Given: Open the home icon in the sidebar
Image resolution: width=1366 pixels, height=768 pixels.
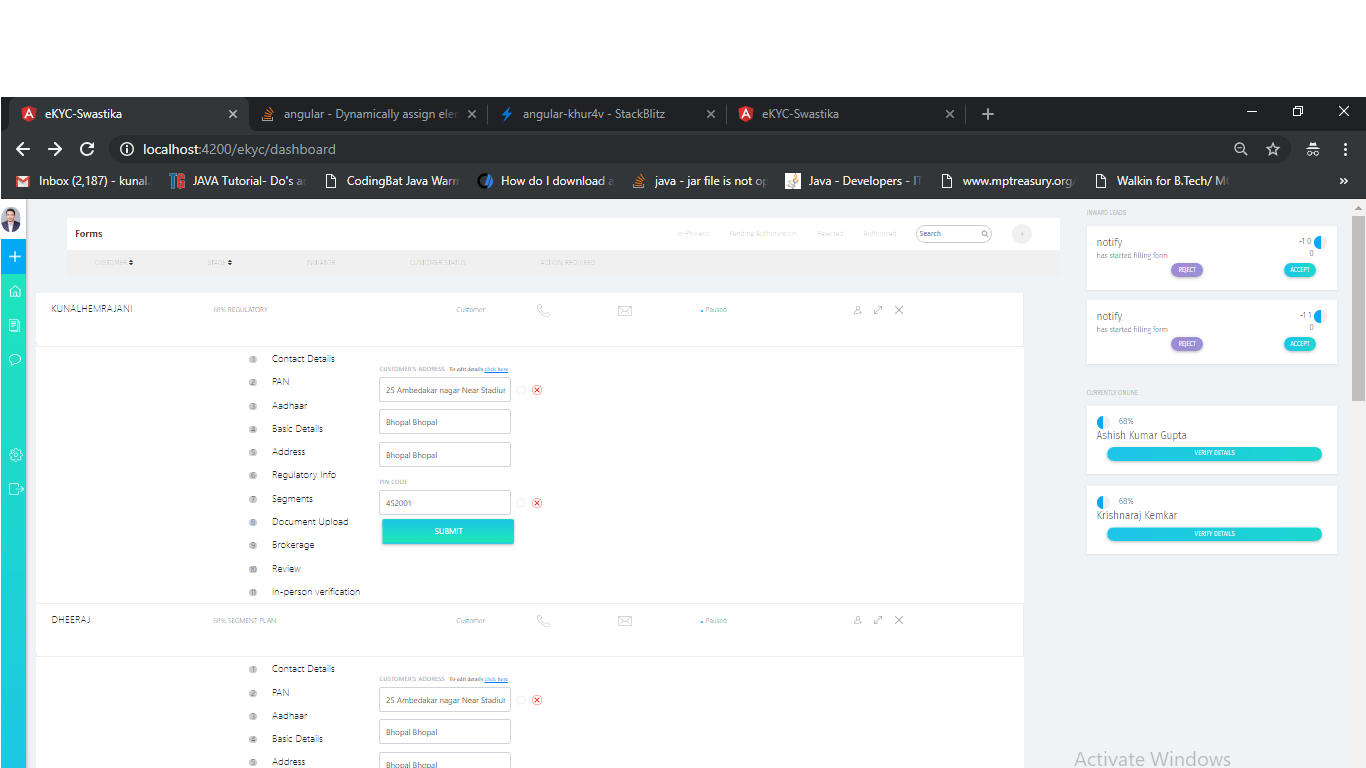Looking at the screenshot, I should click(15, 291).
